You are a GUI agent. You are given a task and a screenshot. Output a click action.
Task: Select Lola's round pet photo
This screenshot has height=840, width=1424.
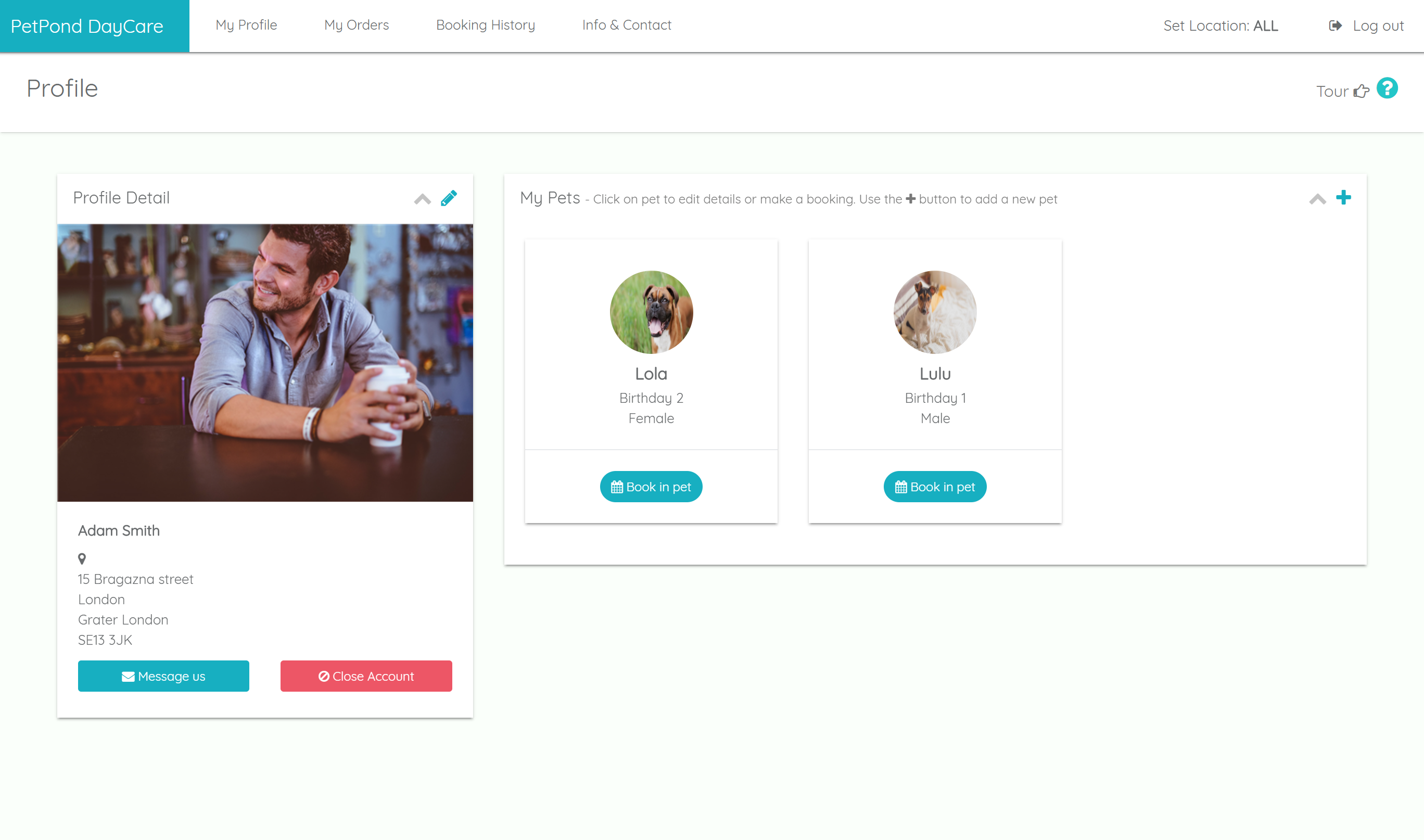[x=651, y=312]
